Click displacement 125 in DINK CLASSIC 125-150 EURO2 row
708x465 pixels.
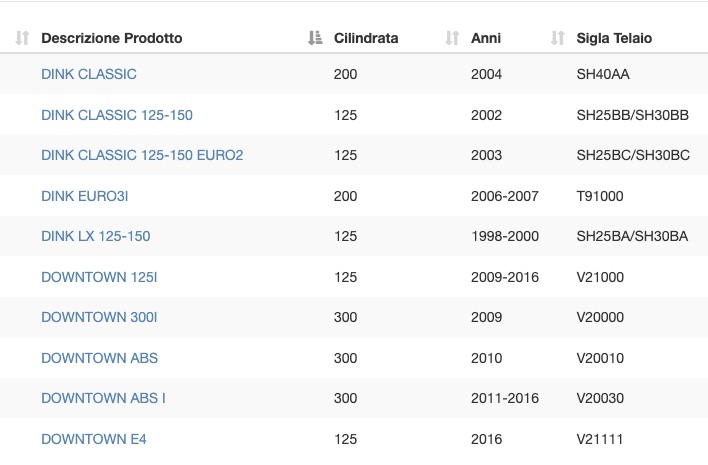pyautogui.click(x=345, y=155)
